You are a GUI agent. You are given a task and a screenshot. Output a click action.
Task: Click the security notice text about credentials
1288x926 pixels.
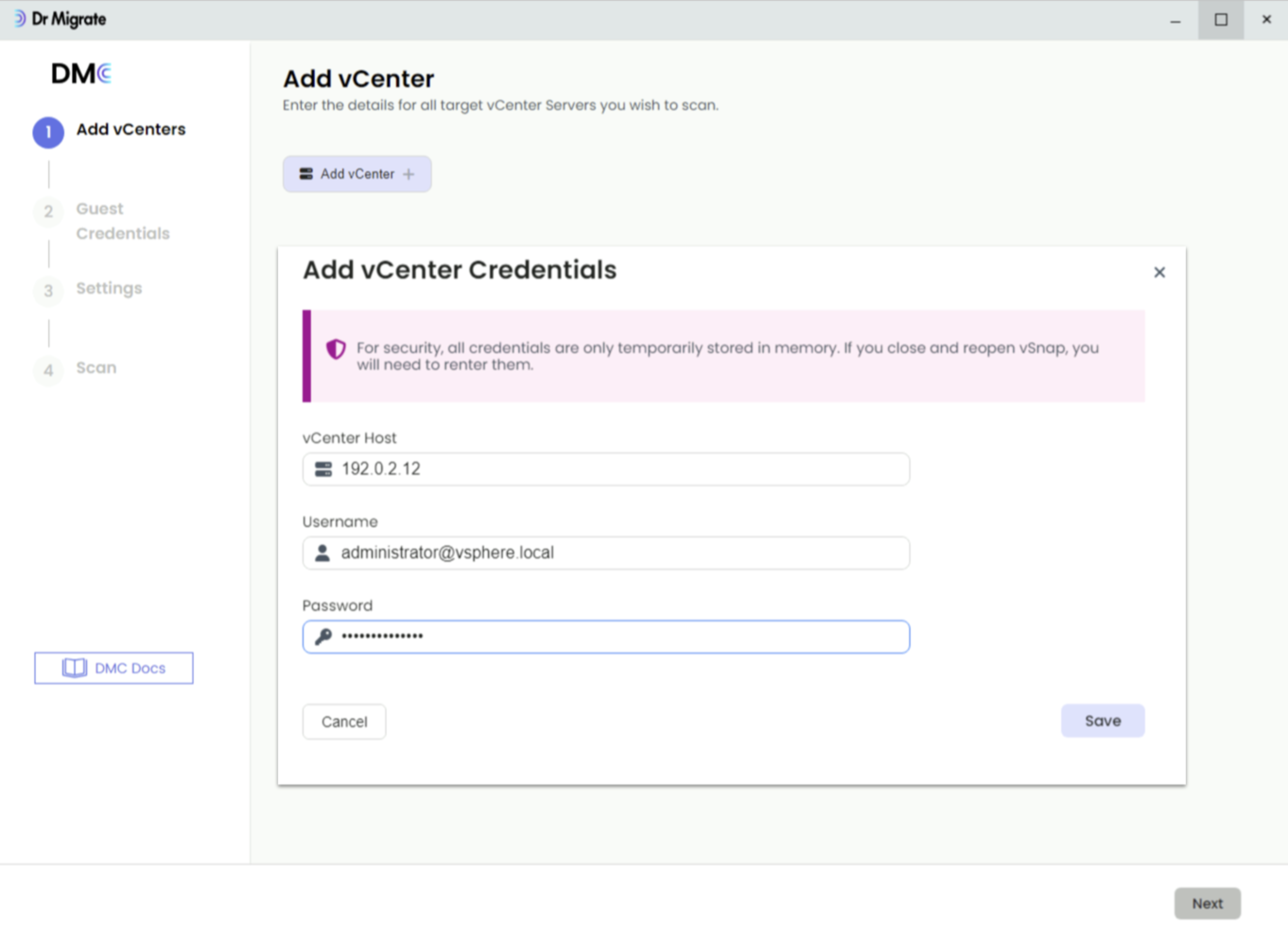click(x=728, y=356)
